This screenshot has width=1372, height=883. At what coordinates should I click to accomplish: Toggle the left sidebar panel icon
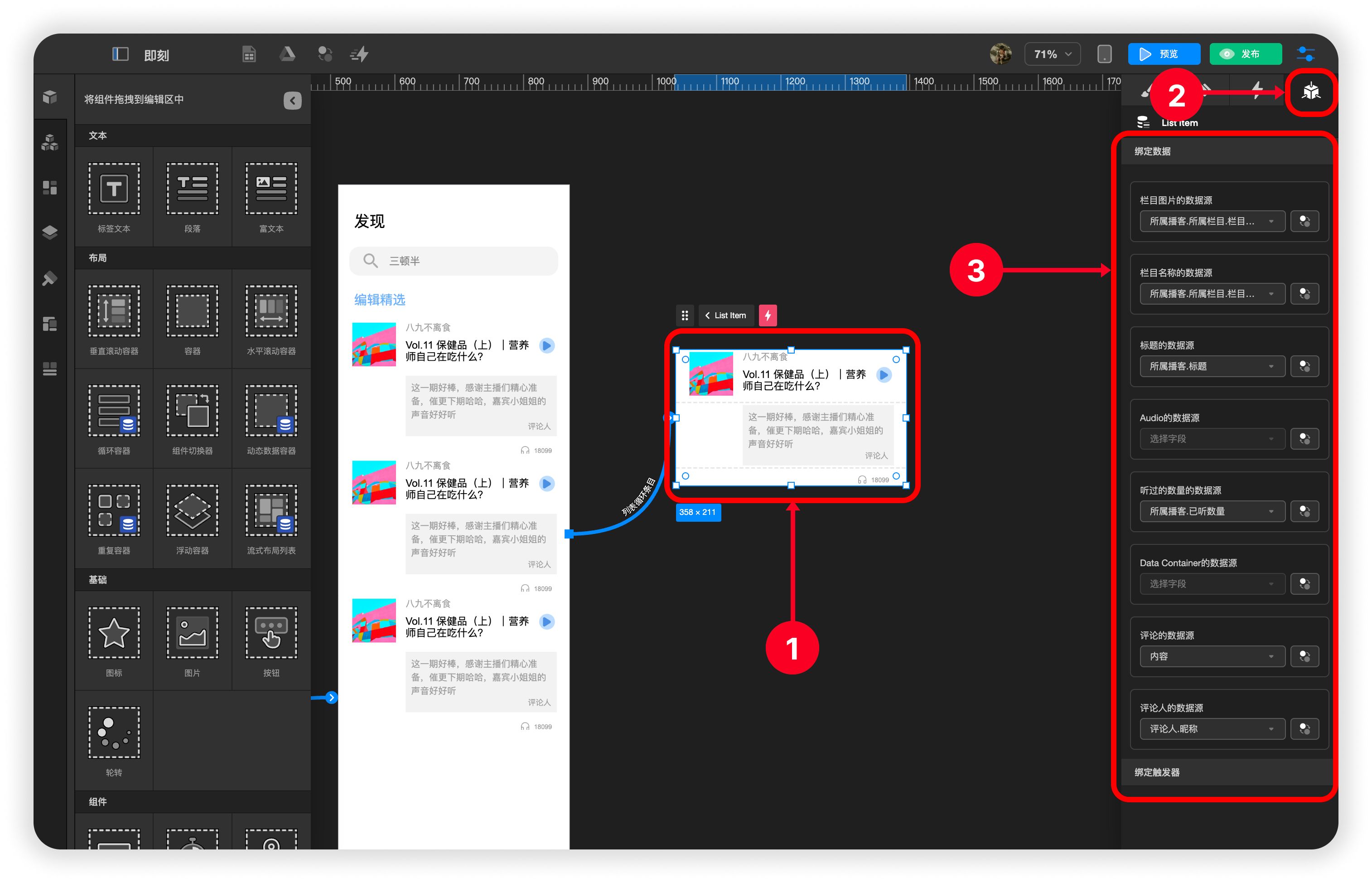point(120,54)
